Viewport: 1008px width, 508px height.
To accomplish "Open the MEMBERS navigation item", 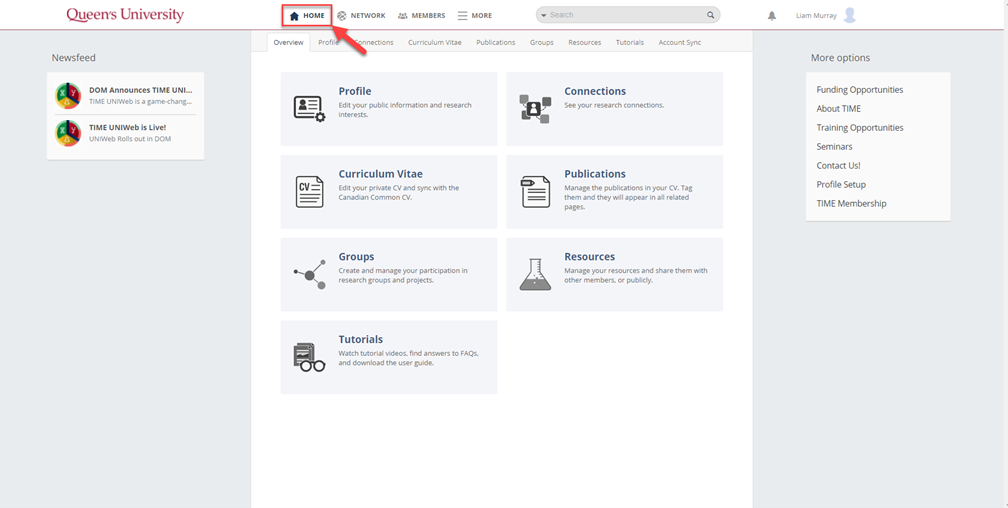I will coord(421,16).
